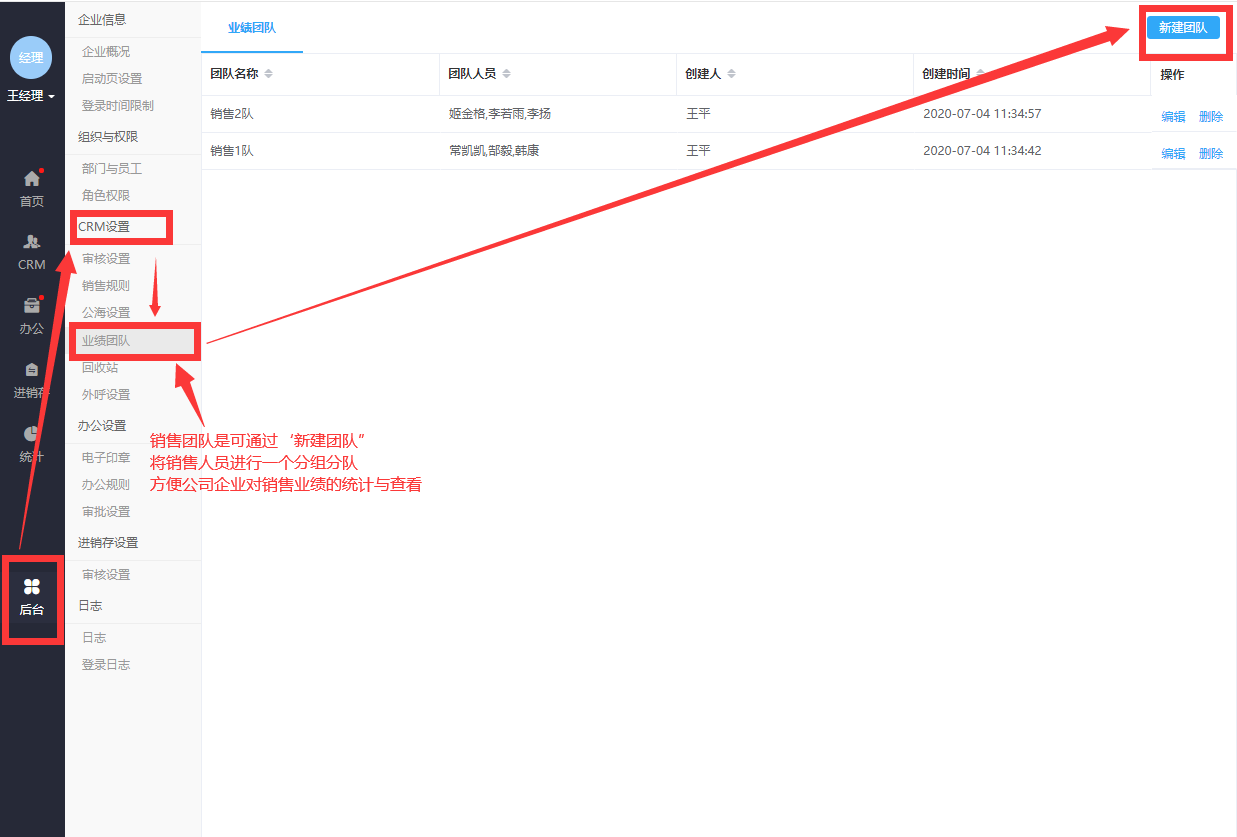The height and width of the screenshot is (837, 1237).
Task: Click 编辑 for 销售1队
Action: tap(1173, 154)
